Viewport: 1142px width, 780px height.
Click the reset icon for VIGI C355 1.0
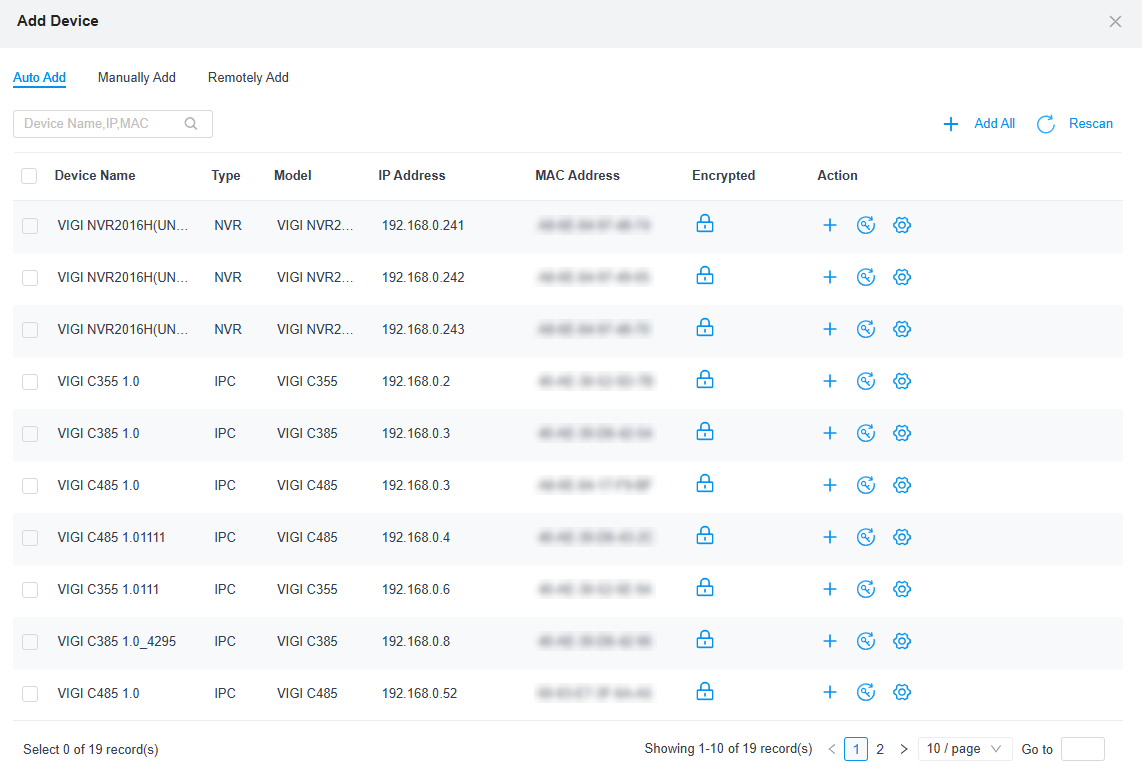(866, 381)
